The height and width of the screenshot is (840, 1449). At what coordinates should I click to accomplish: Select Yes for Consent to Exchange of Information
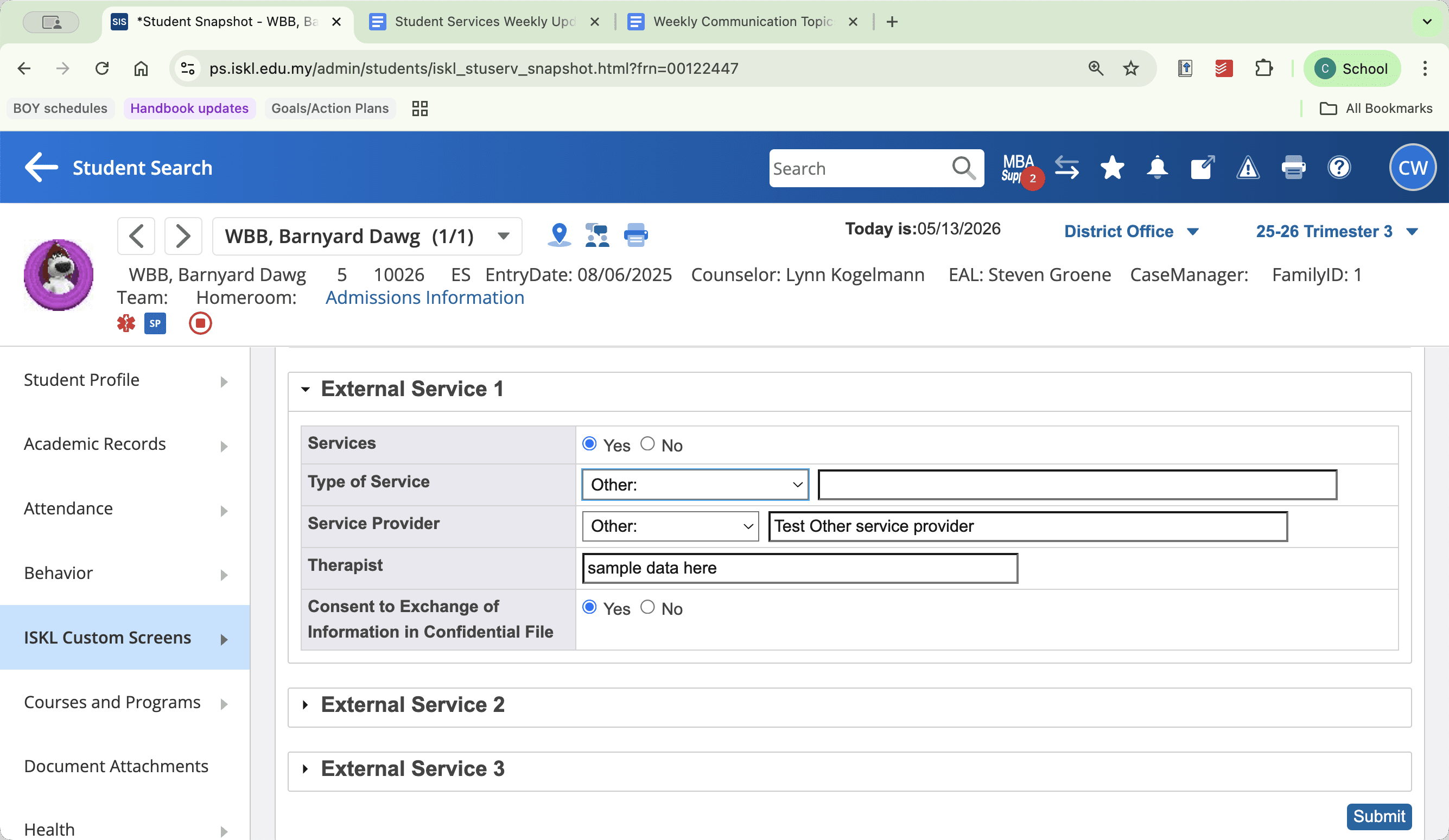pyautogui.click(x=589, y=607)
